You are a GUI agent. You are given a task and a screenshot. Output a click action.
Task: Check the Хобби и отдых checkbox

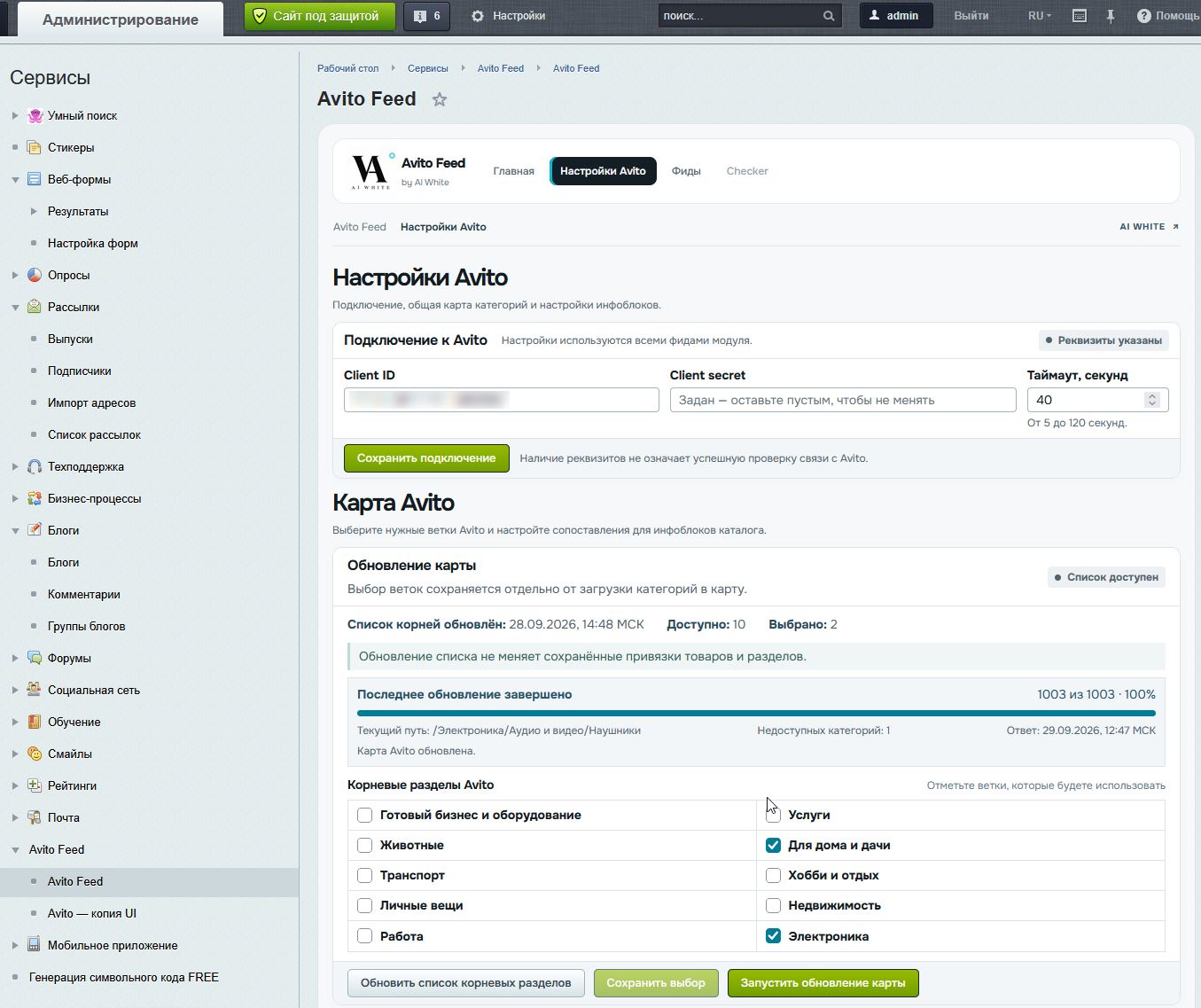(x=773, y=875)
